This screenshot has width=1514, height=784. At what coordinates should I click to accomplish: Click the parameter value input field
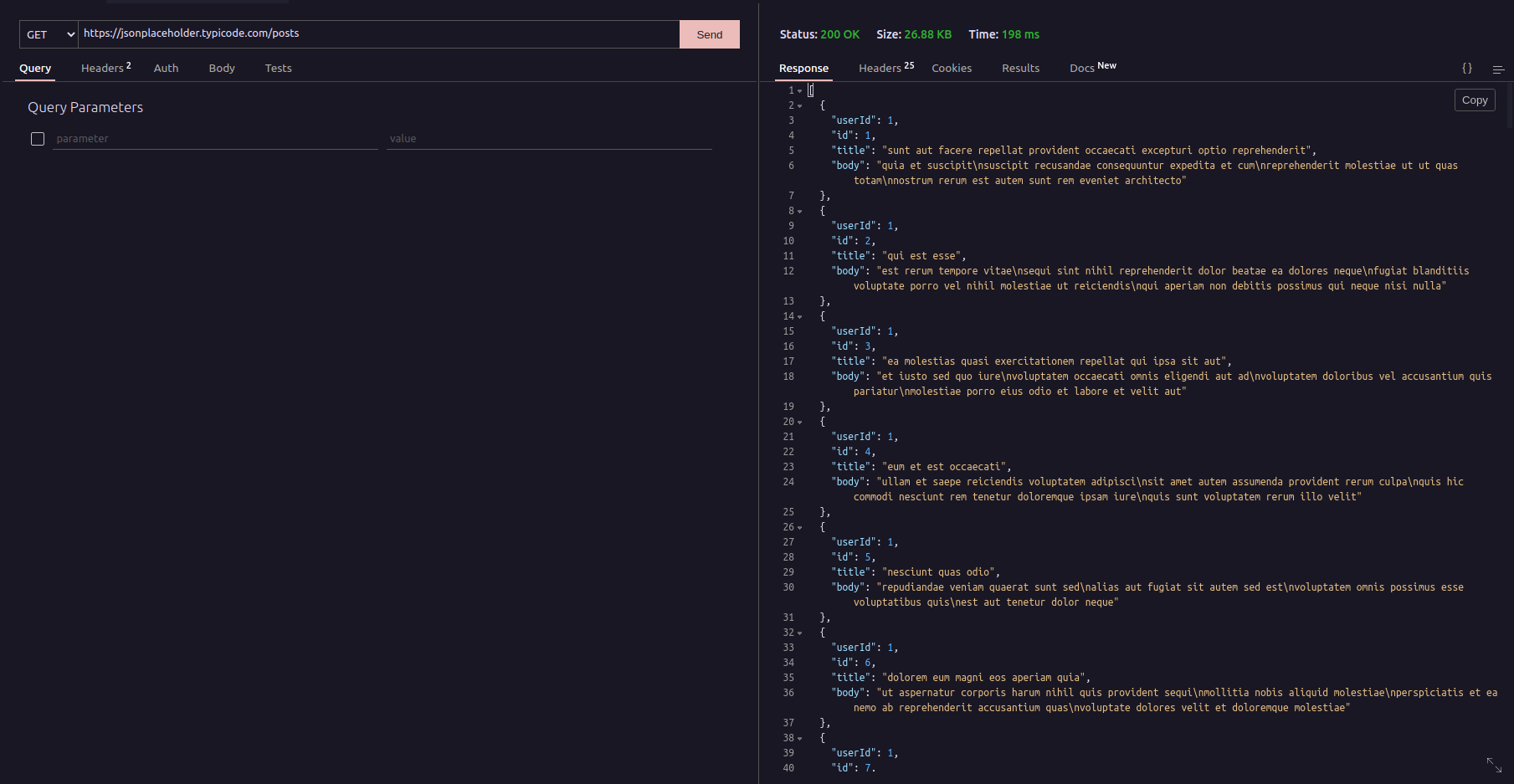click(548, 138)
